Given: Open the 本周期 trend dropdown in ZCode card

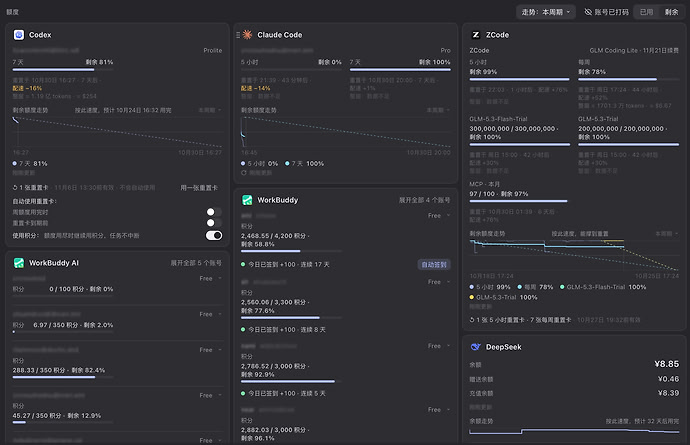Looking at the screenshot, I should pos(667,234).
